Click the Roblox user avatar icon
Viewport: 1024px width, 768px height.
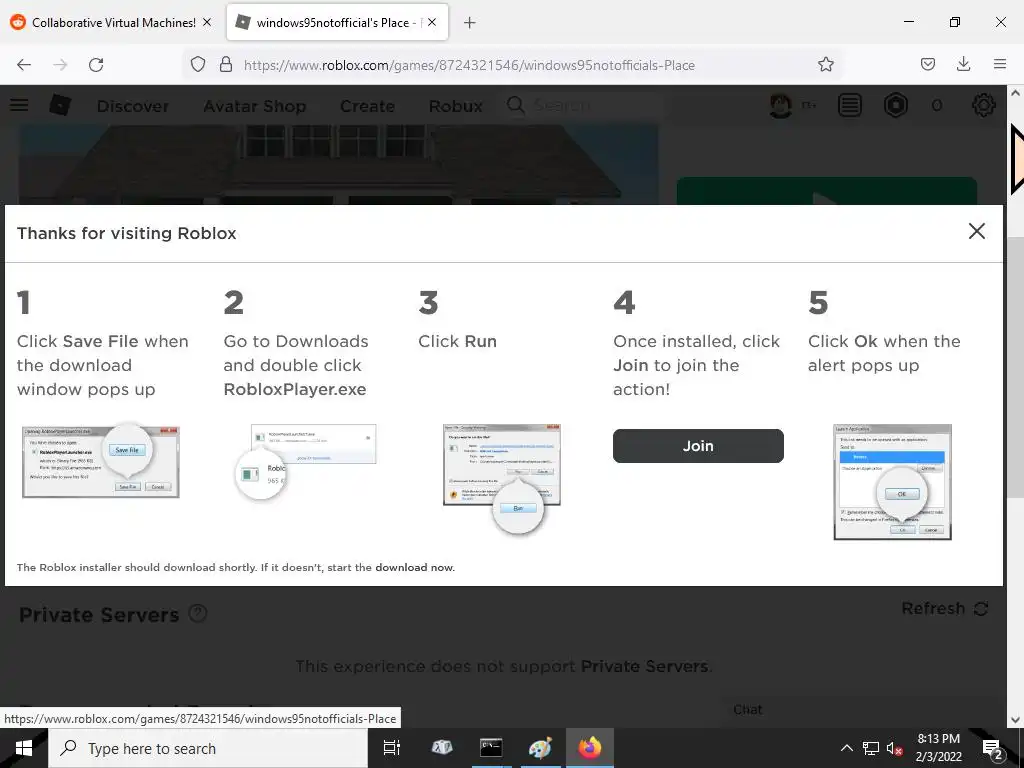coord(780,105)
